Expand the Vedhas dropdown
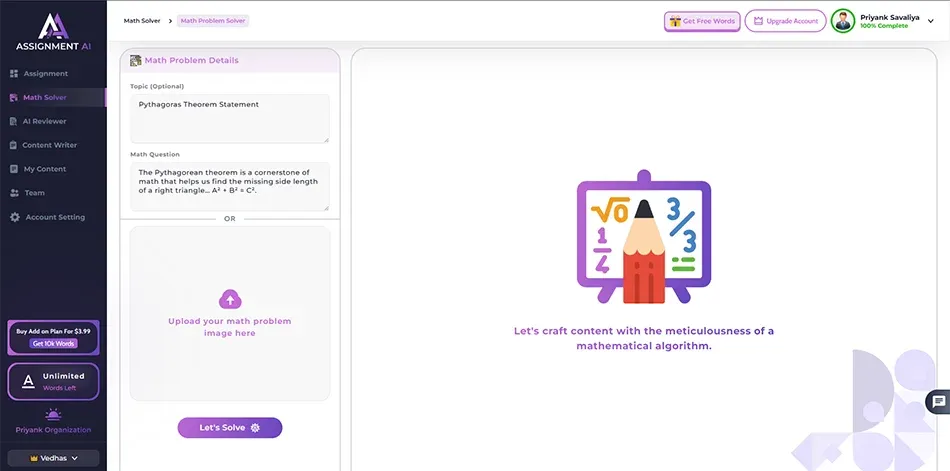 tap(52, 458)
